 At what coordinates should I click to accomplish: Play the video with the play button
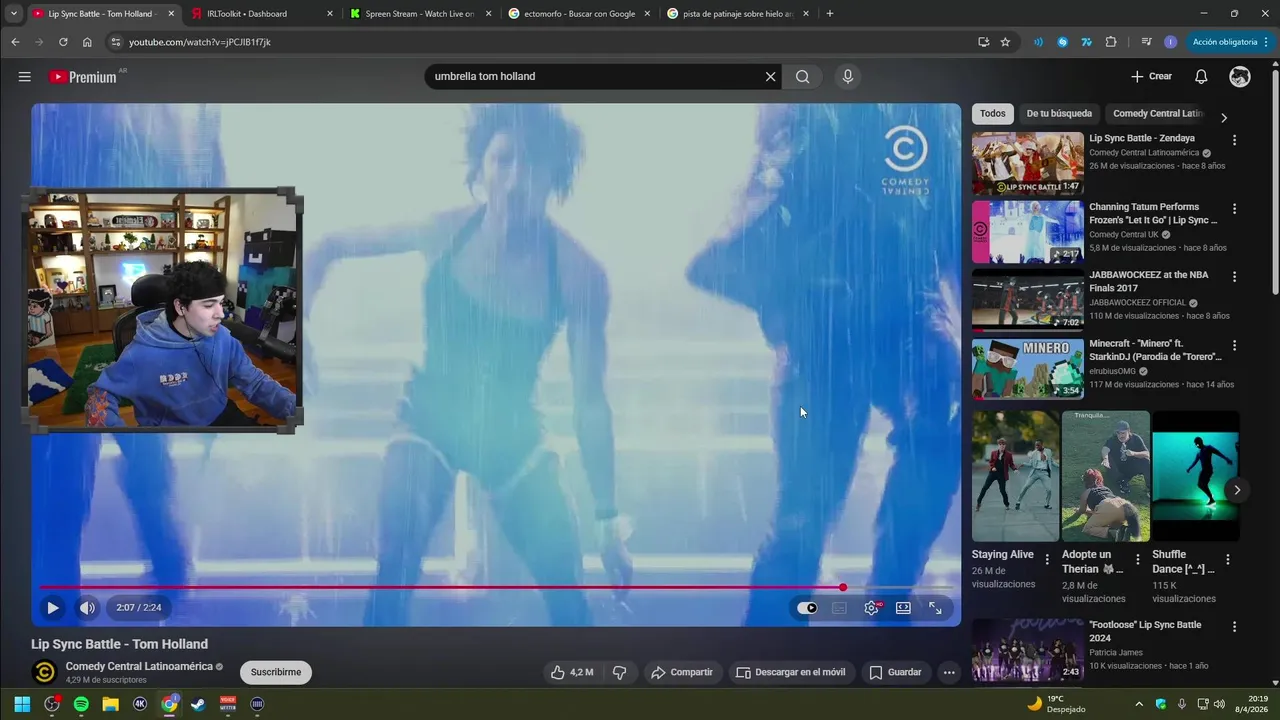click(x=53, y=607)
